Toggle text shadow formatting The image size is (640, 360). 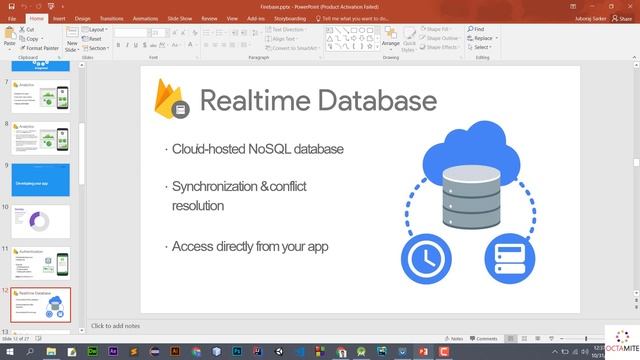144,45
